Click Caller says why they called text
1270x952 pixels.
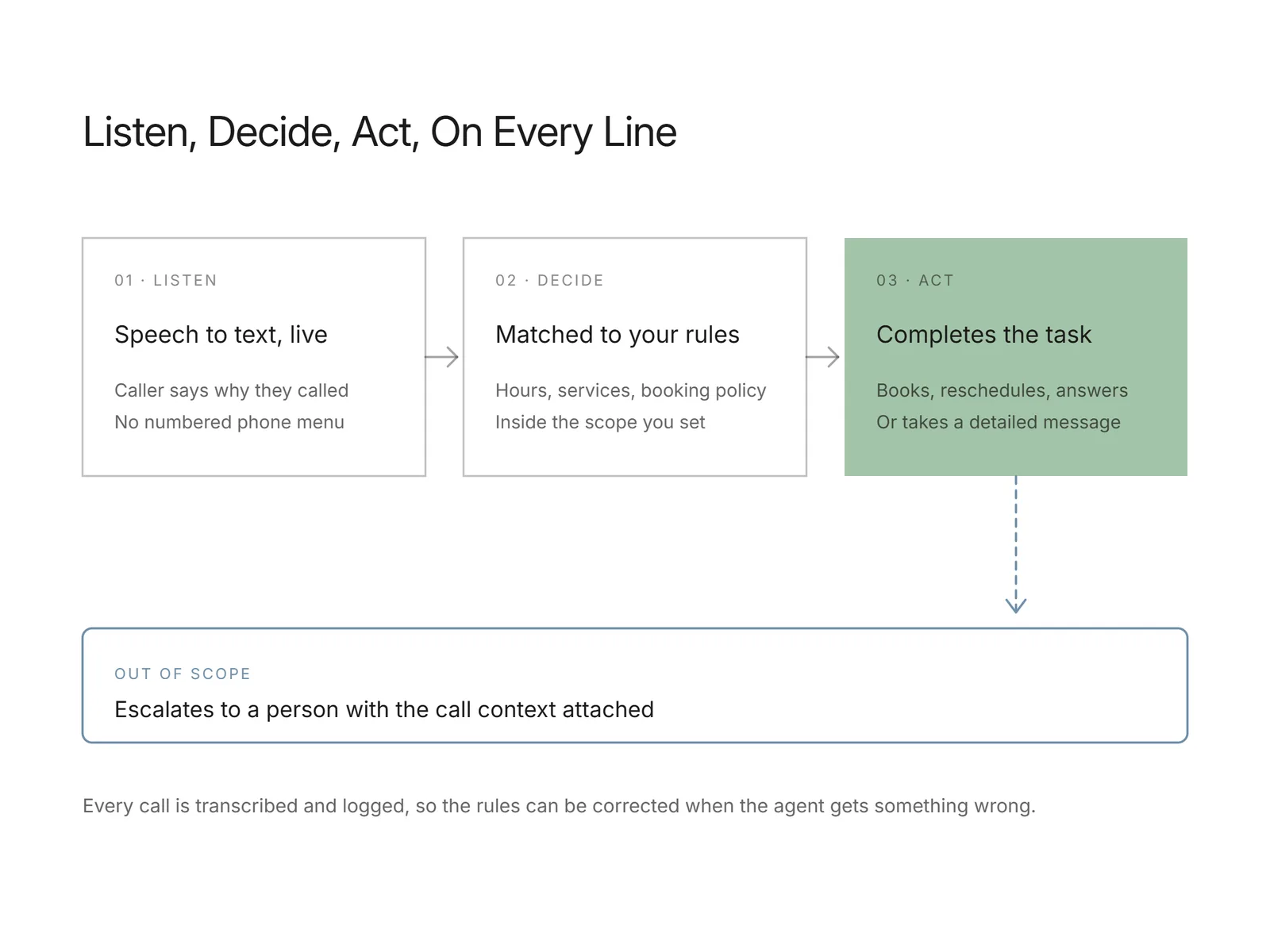point(231,390)
